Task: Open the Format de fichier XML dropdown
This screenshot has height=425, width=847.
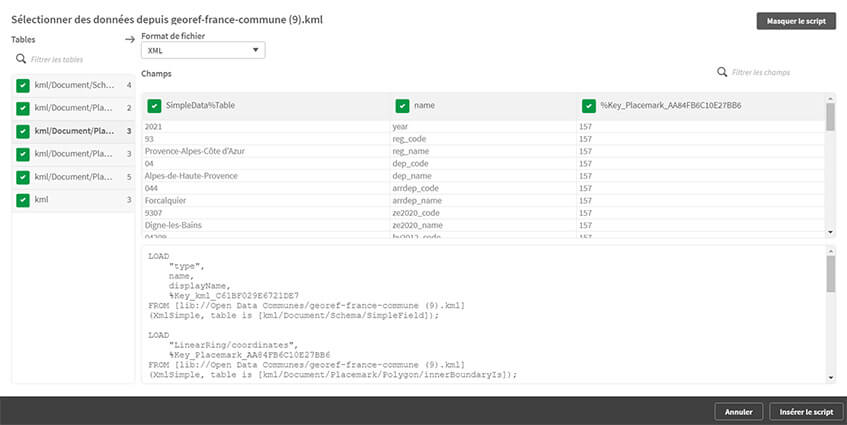Action: tap(203, 50)
